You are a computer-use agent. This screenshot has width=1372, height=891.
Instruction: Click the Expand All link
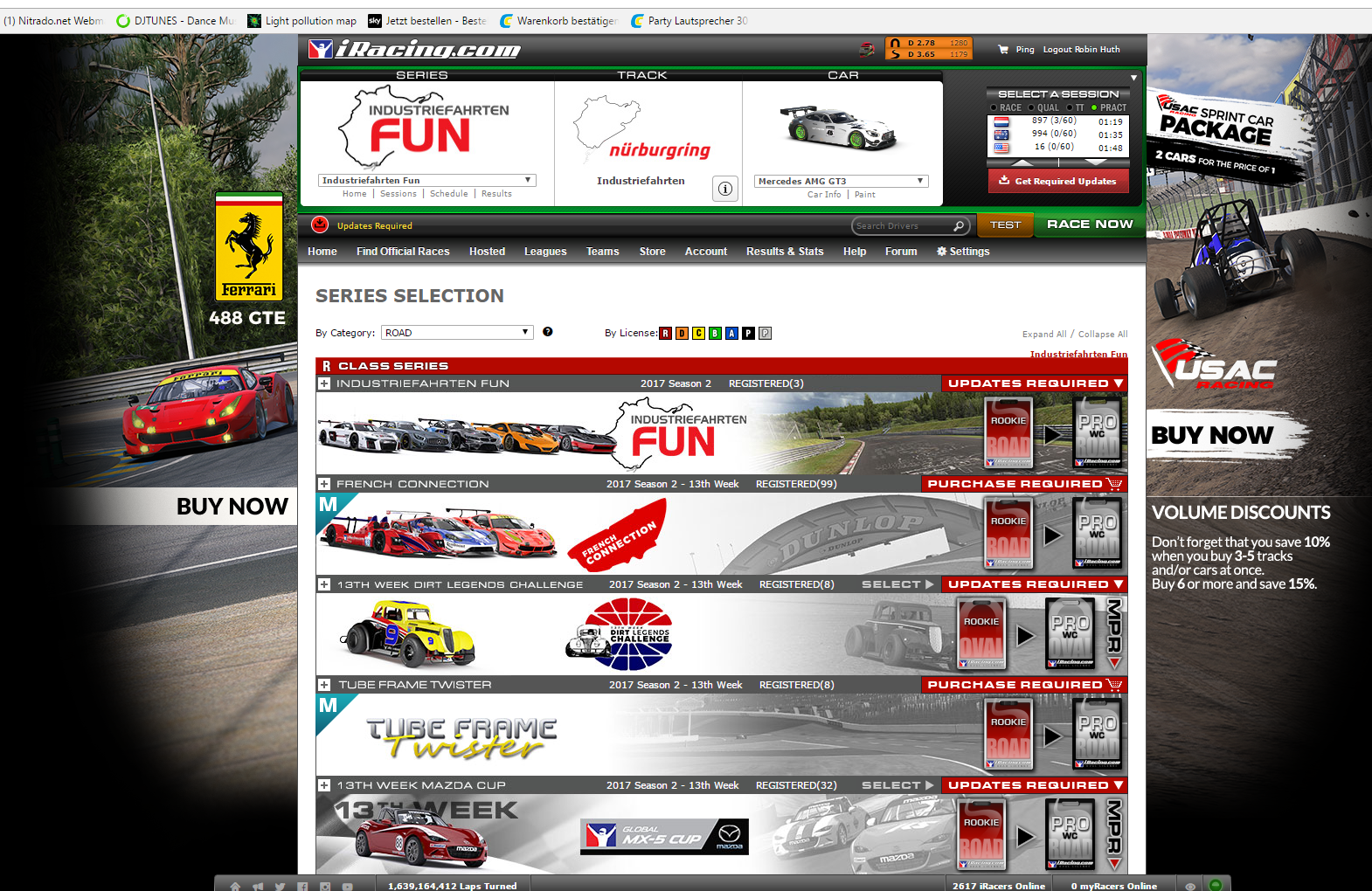click(x=1044, y=335)
